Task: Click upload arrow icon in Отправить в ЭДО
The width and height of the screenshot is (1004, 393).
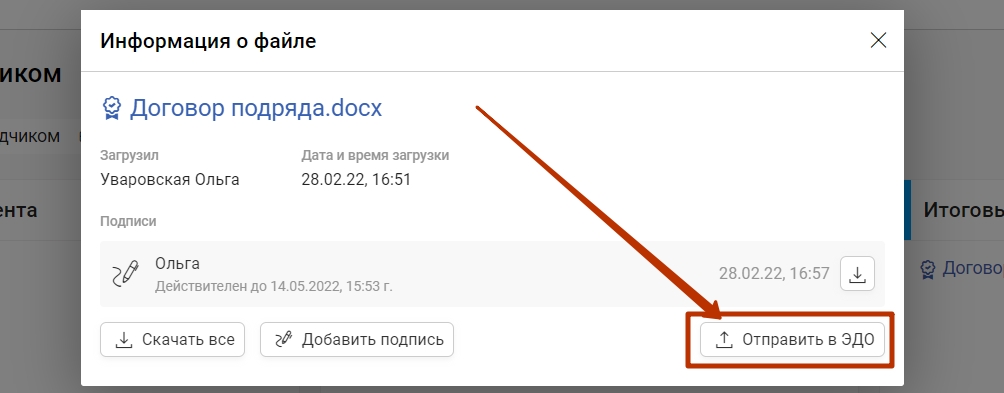Action: click(x=724, y=340)
